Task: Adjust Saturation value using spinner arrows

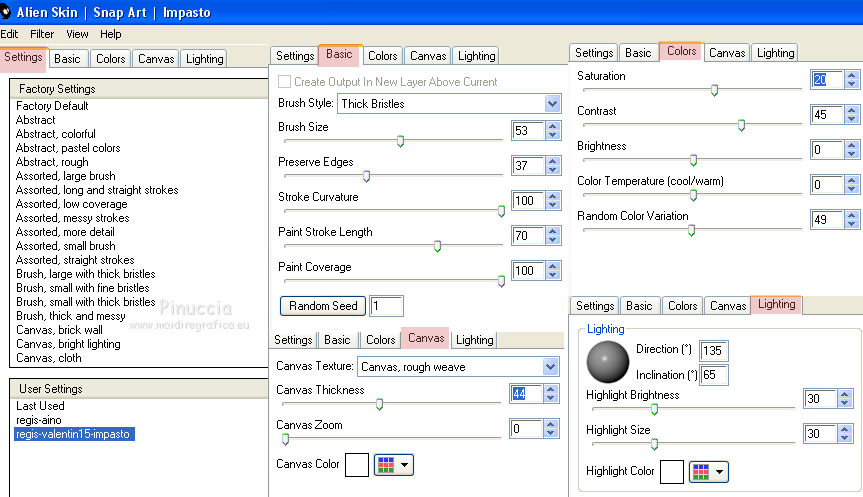Action: (x=851, y=80)
